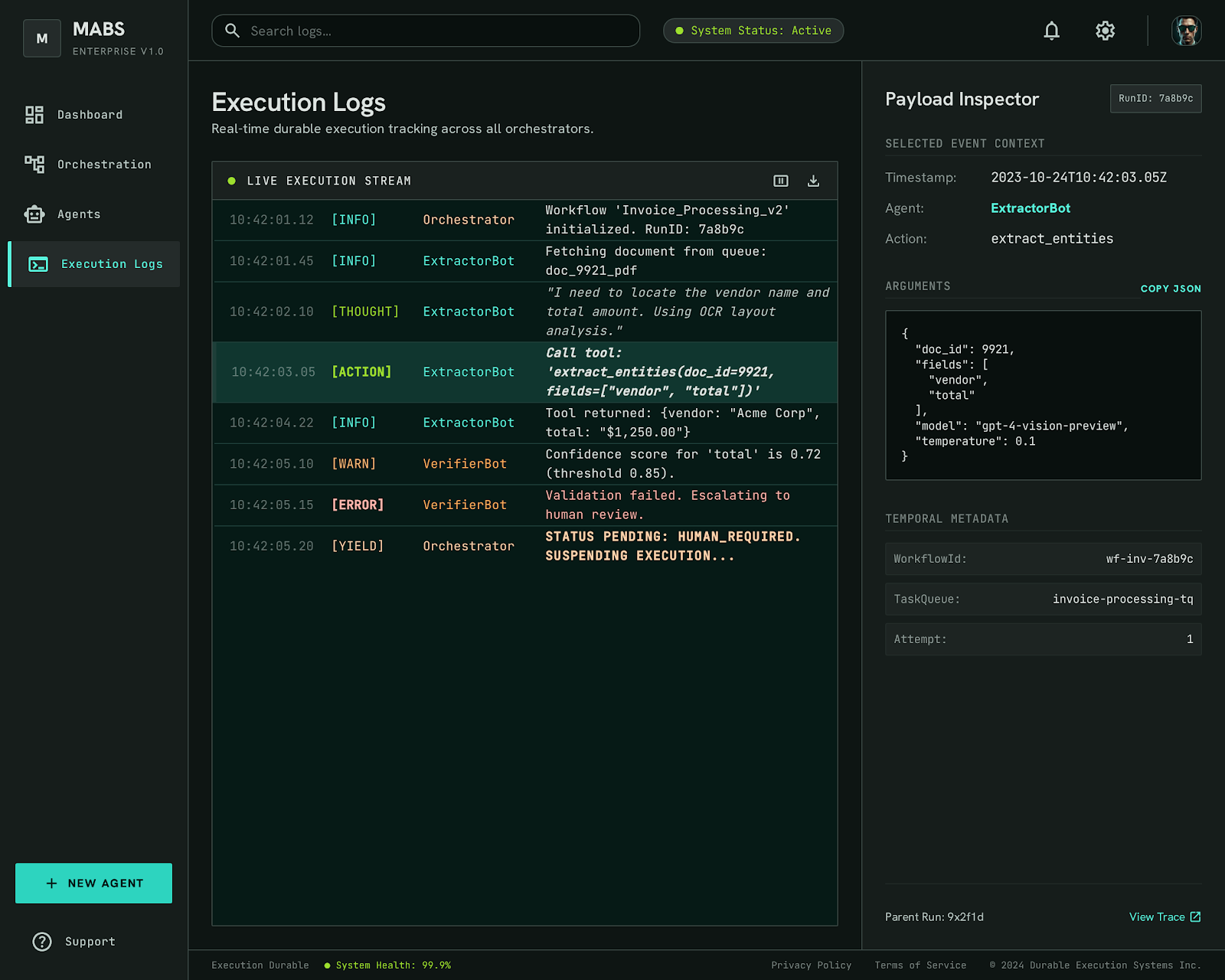Open the Agents section
The image size is (1225, 980).
(x=93, y=214)
